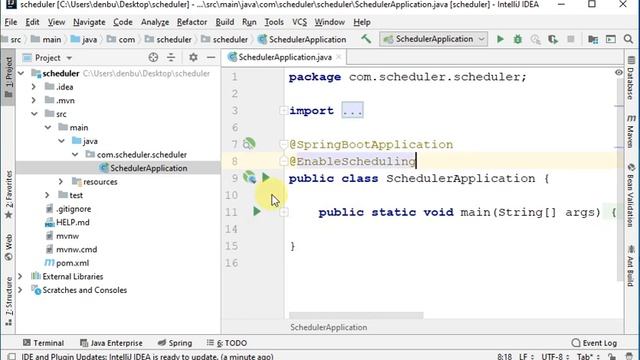Open the 6: TODO tool window

point(227,343)
